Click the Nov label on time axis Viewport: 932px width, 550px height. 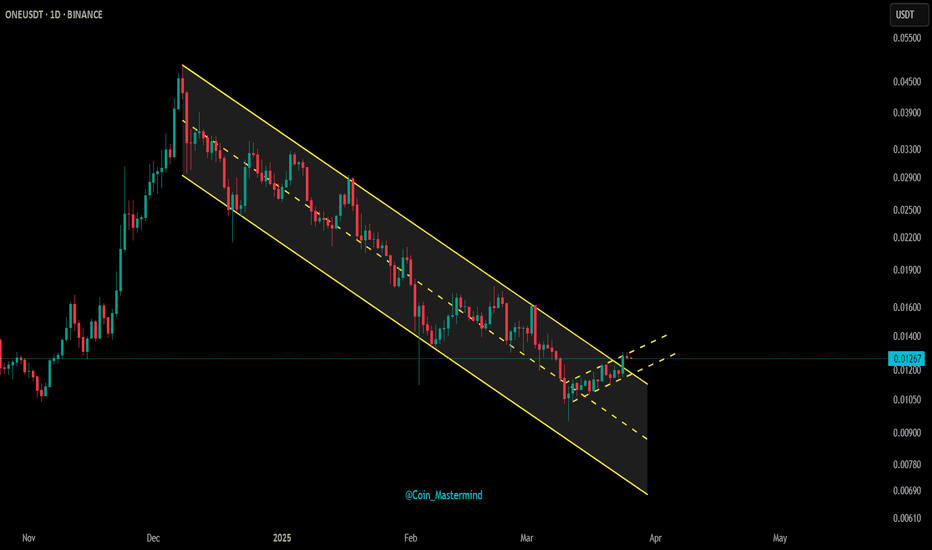(29, 538)
